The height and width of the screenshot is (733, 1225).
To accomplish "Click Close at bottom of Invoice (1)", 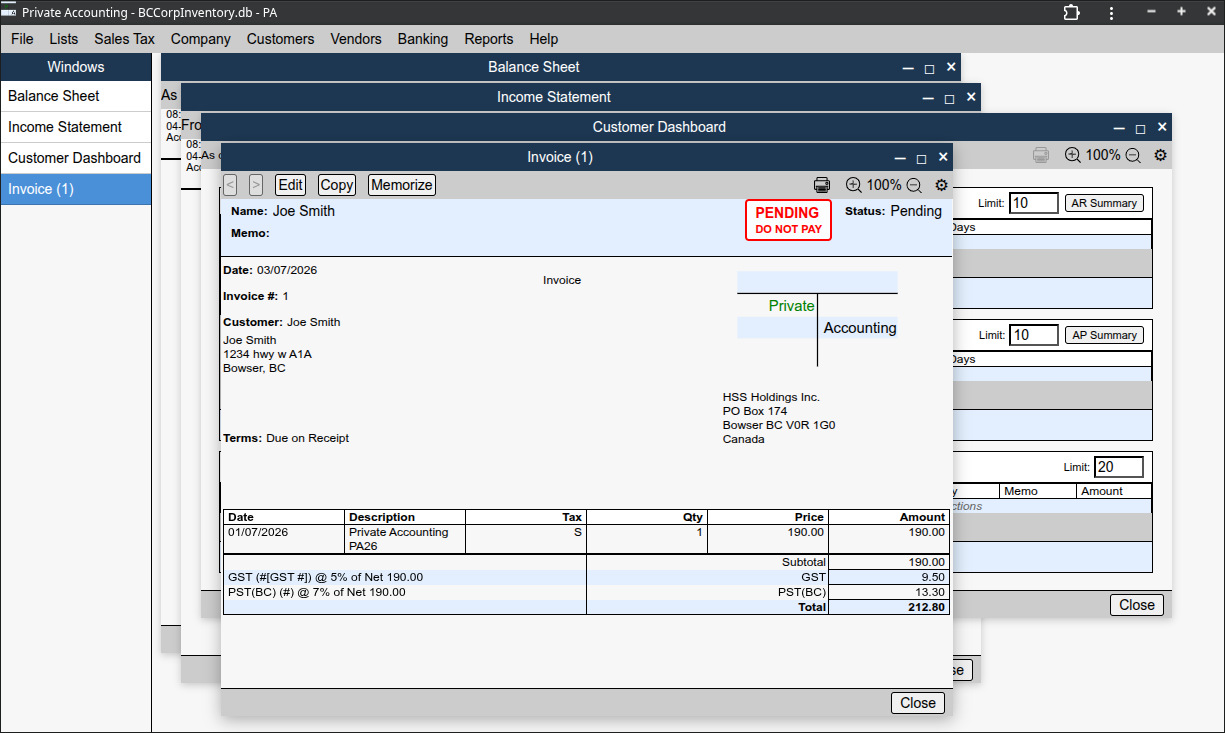I will 918,703.
